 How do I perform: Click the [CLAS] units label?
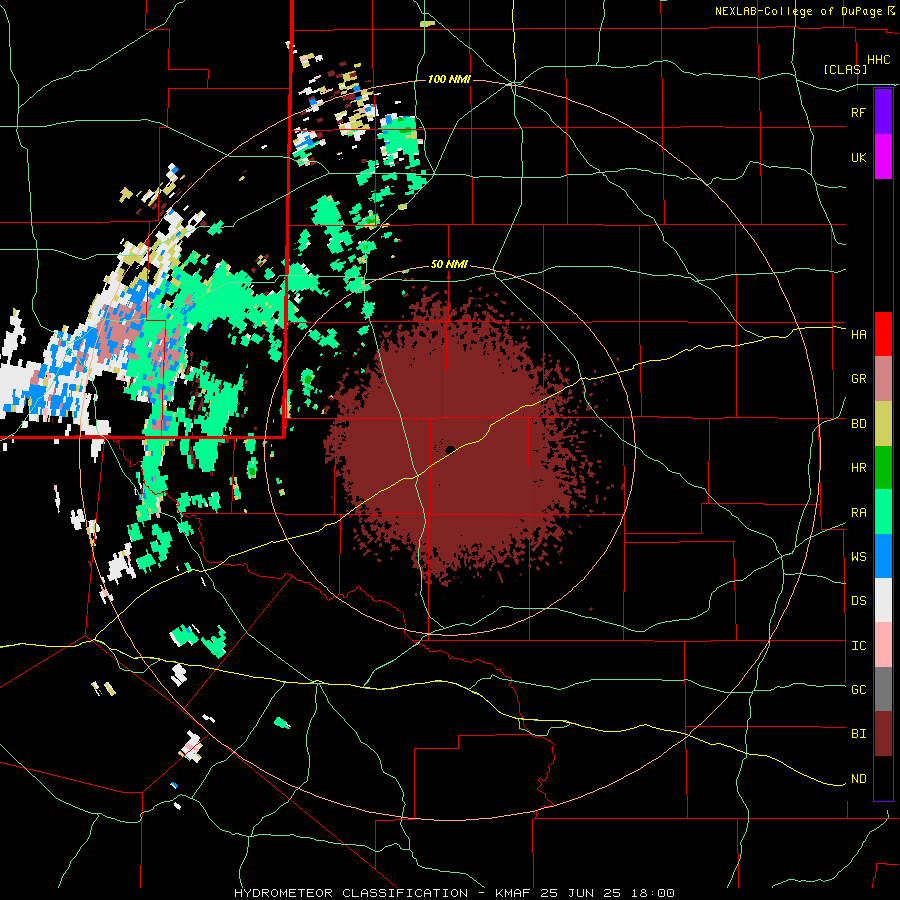[845, 69]
